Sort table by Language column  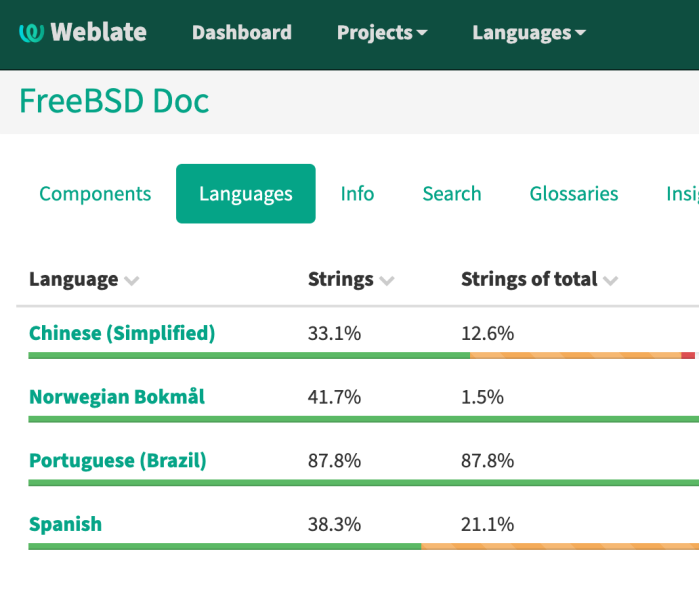(84, 279)
